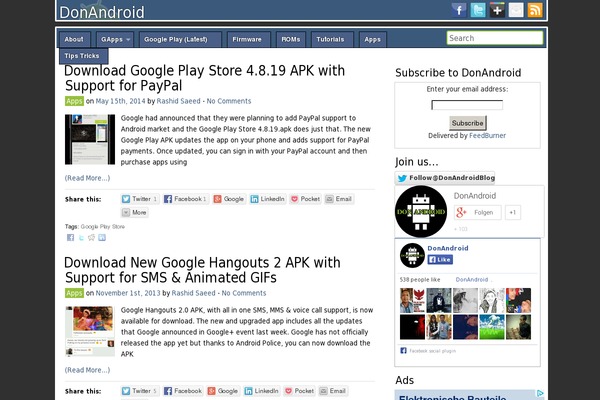Save Hangouts post to Pocket

[x=300, y=391]
